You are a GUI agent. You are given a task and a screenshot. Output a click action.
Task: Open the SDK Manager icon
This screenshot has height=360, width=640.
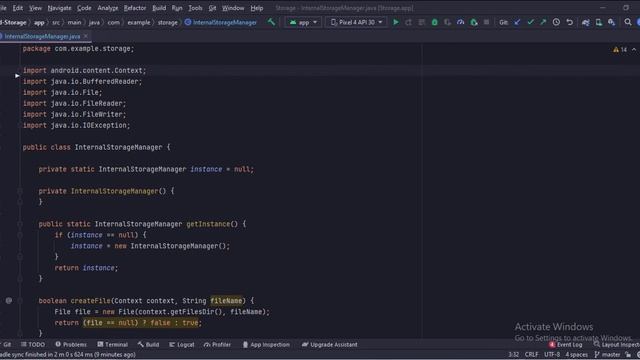[x=611, y=22]
